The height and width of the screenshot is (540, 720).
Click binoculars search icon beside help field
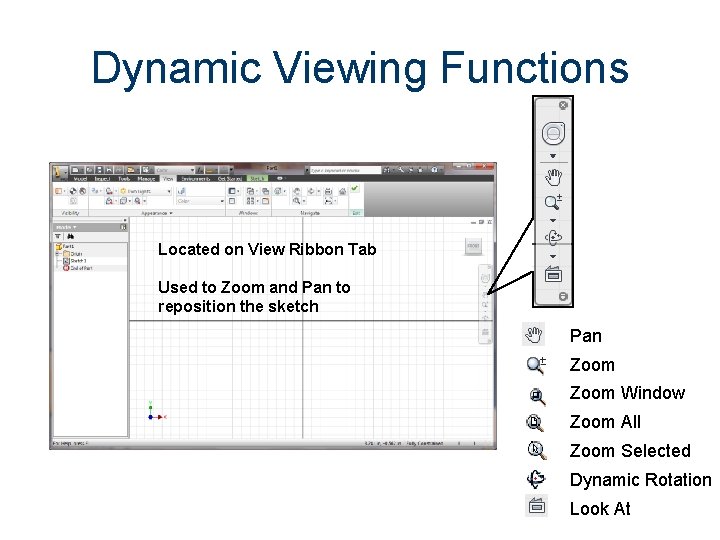[387, 170]
